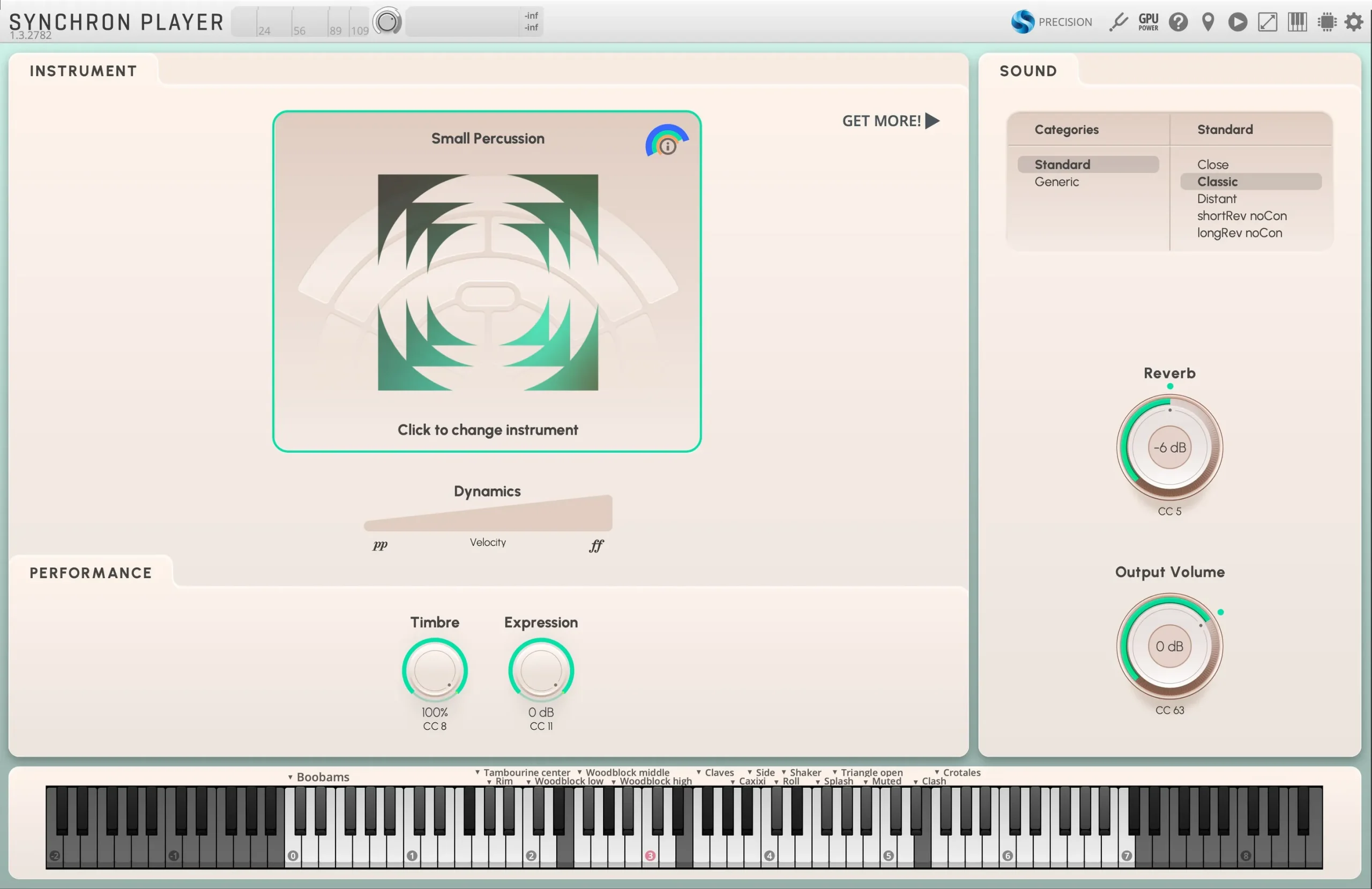Choose the Distant preset
1372x889 pixels.
1217,199
